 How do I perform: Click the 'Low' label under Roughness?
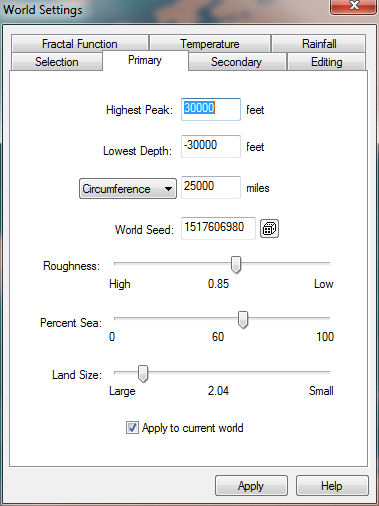coord(324,284)
